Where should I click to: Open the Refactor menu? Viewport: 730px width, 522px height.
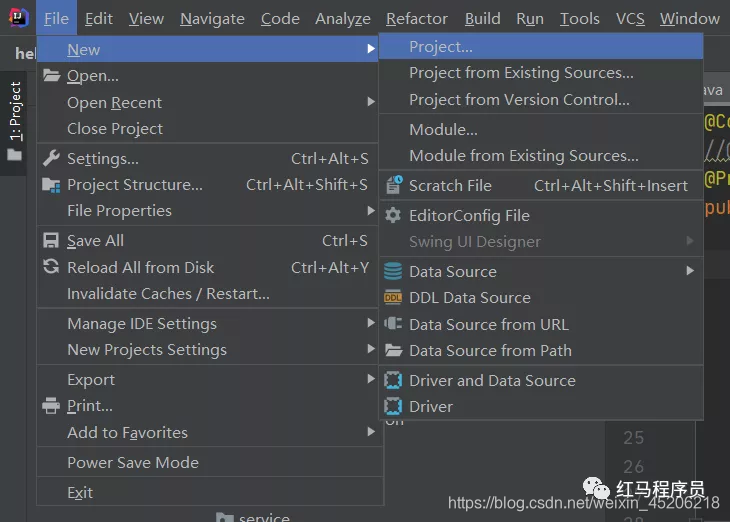tap(417, 19)
